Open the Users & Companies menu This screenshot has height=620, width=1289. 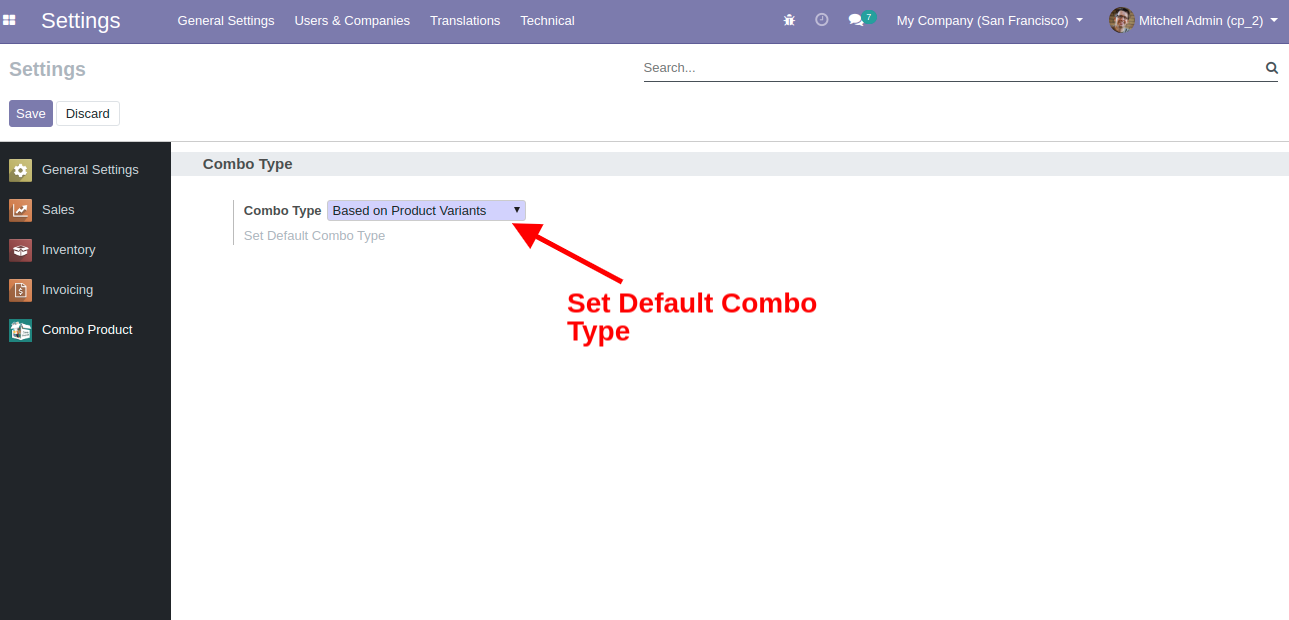(x=352, y=20)
